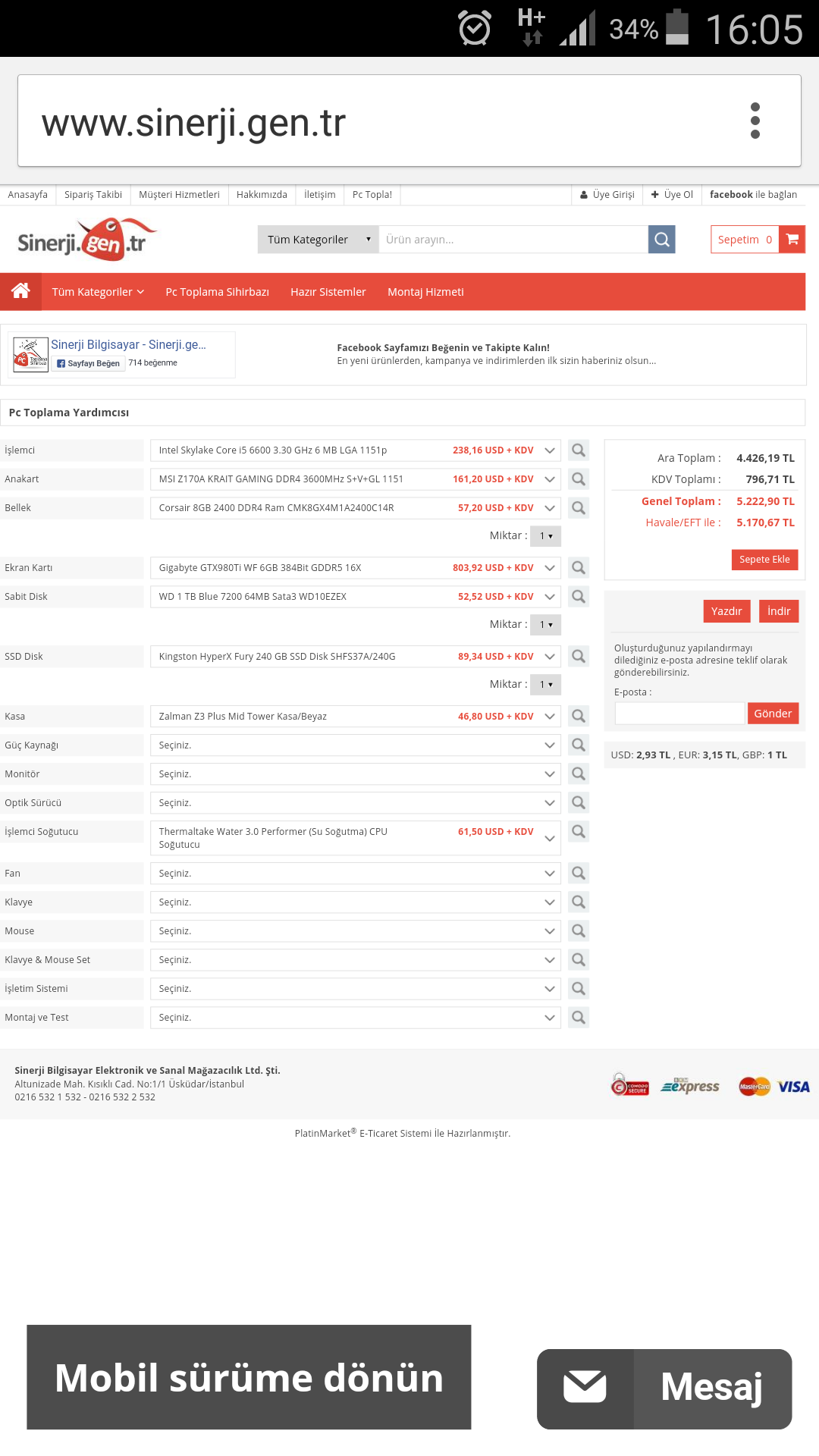Click the magnifier icon for İşlemci row
The width and height of the screenshot is (819, 1456).
pyautogui.click(x=579, y=450)
